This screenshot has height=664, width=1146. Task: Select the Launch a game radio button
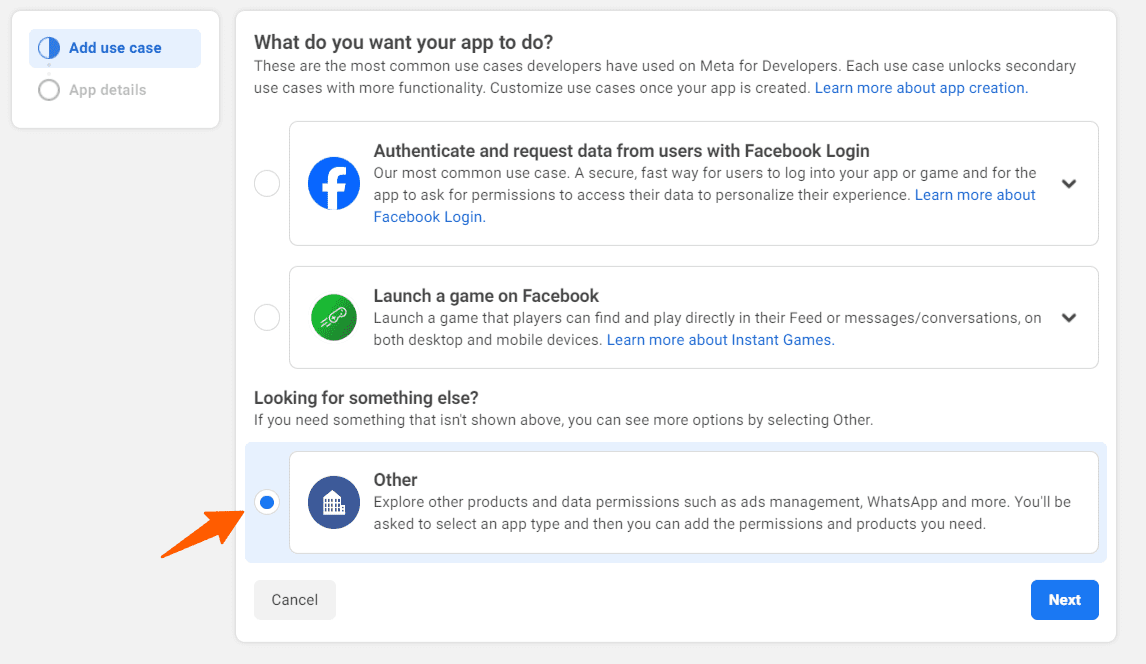tap(267, 318)
